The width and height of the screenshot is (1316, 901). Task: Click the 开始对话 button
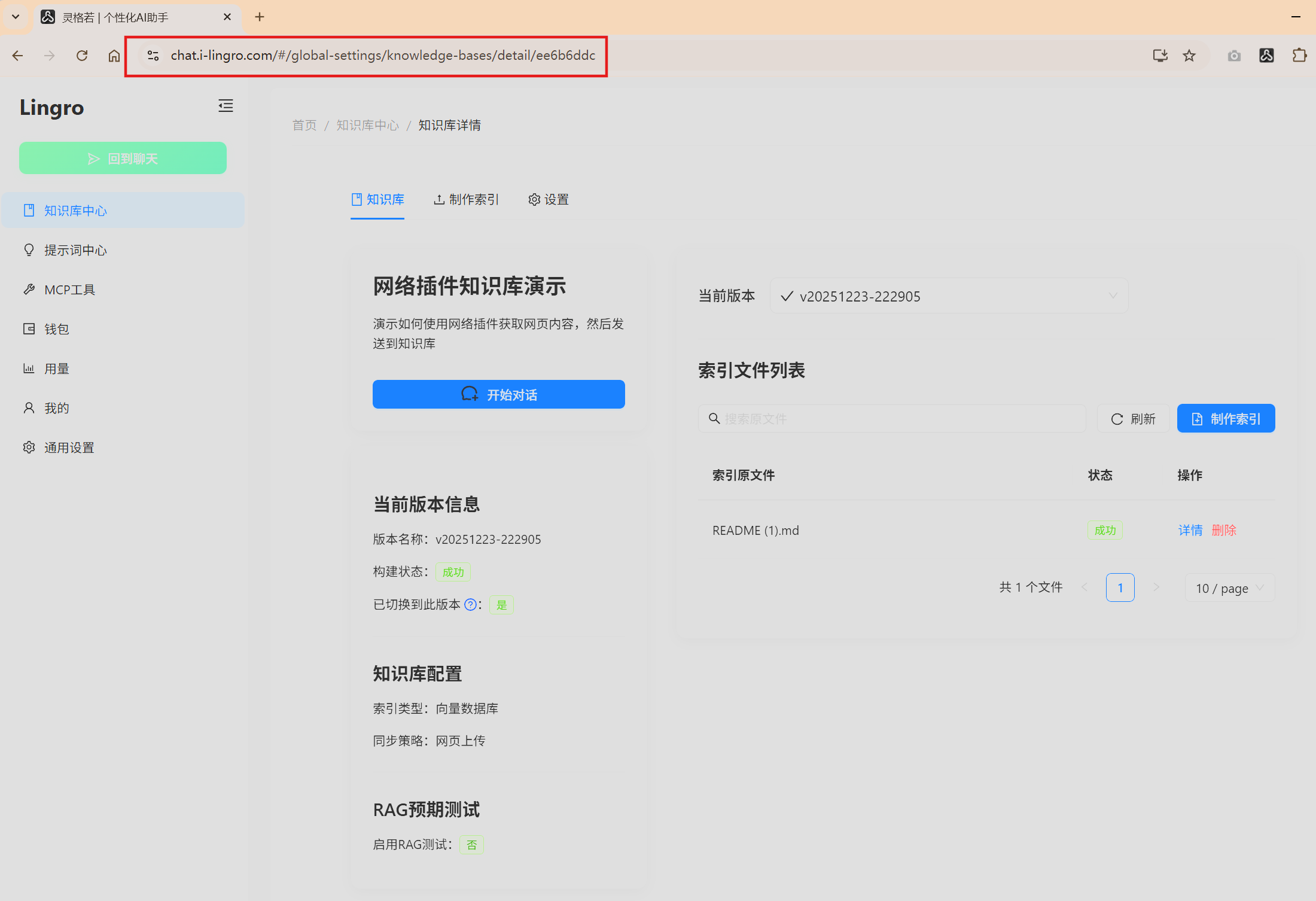pos(498,394)
